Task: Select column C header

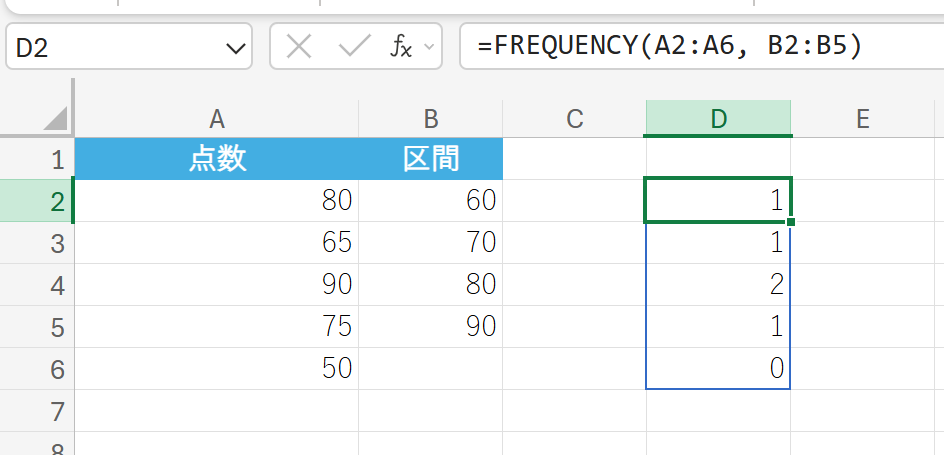Action: [x=574, y=119]
